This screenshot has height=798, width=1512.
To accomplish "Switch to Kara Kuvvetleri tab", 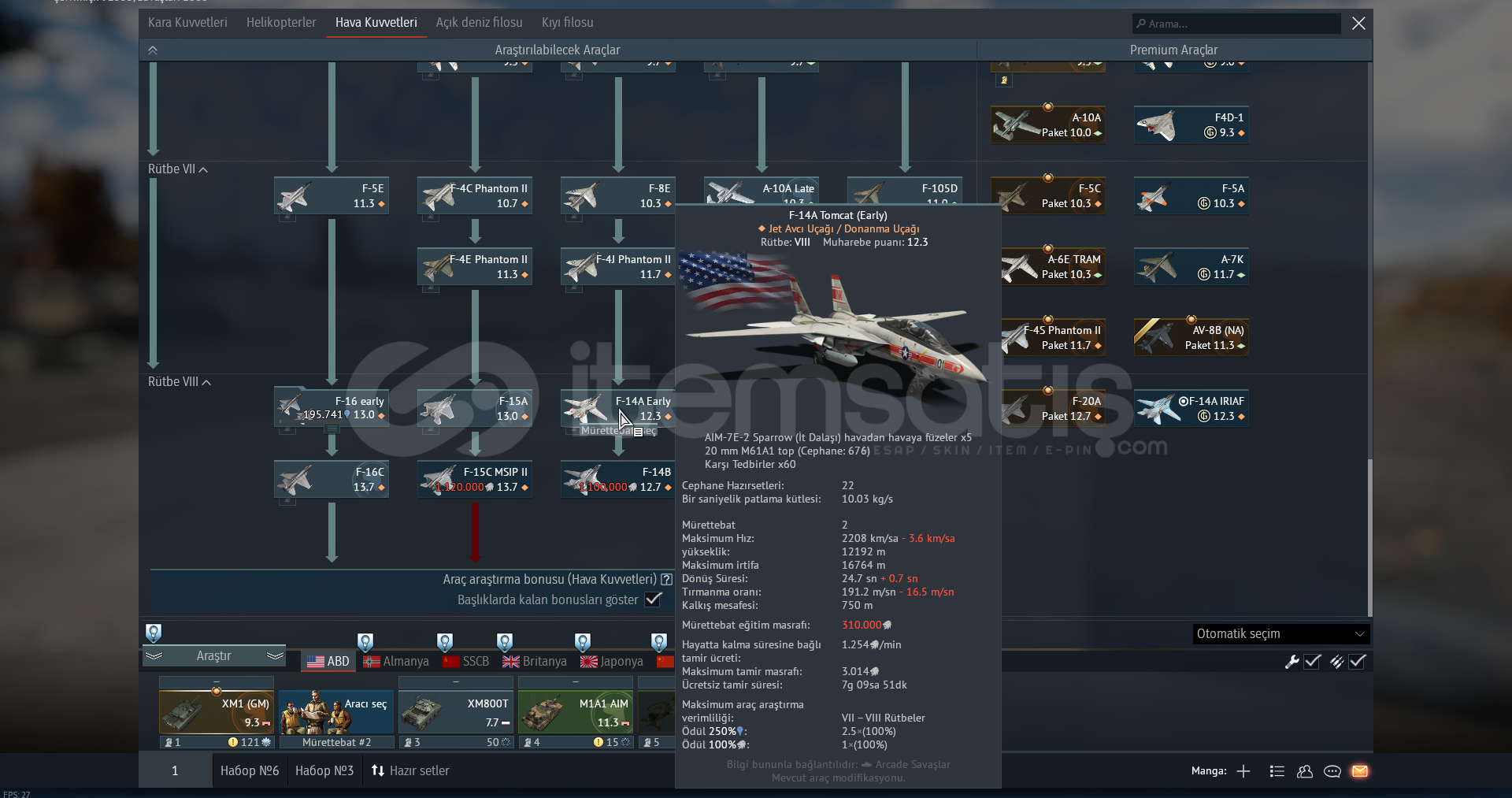I will [187, 22].
